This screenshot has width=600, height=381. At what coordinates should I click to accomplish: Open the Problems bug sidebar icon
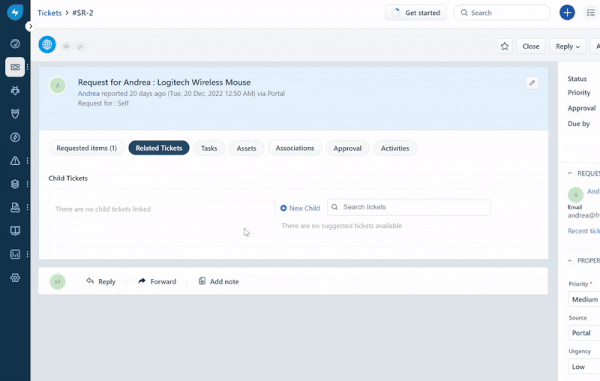pos(15,90)
